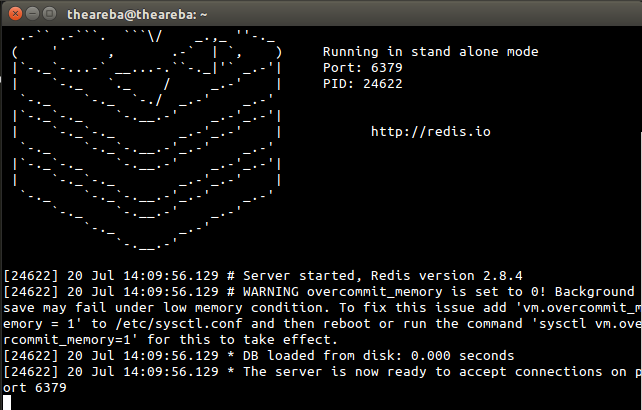The image size is (642, 410).
Task: Click 'The server is now ready' log line
Action: [x=322, y=372]
